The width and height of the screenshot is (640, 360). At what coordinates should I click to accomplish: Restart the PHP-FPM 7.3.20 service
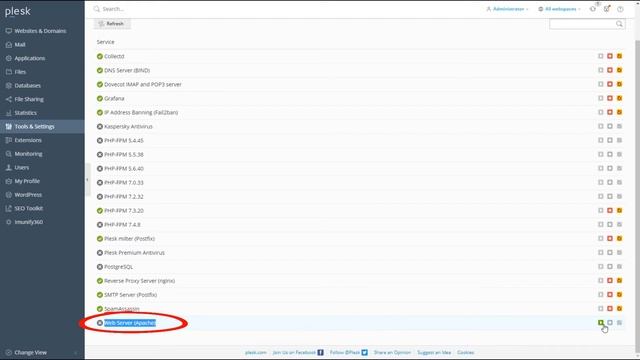point(619,211)
